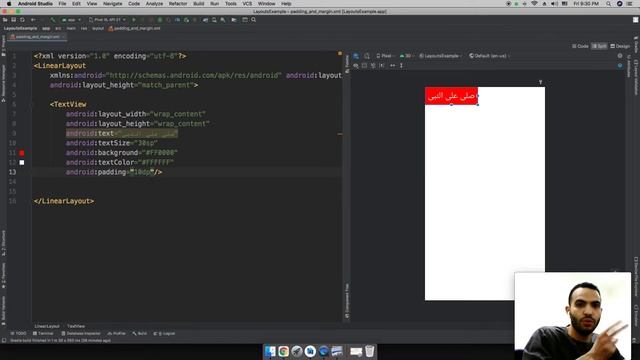Click the opening <TextView tag line
This screenshot has width=640, height=360.
[68, 104]
